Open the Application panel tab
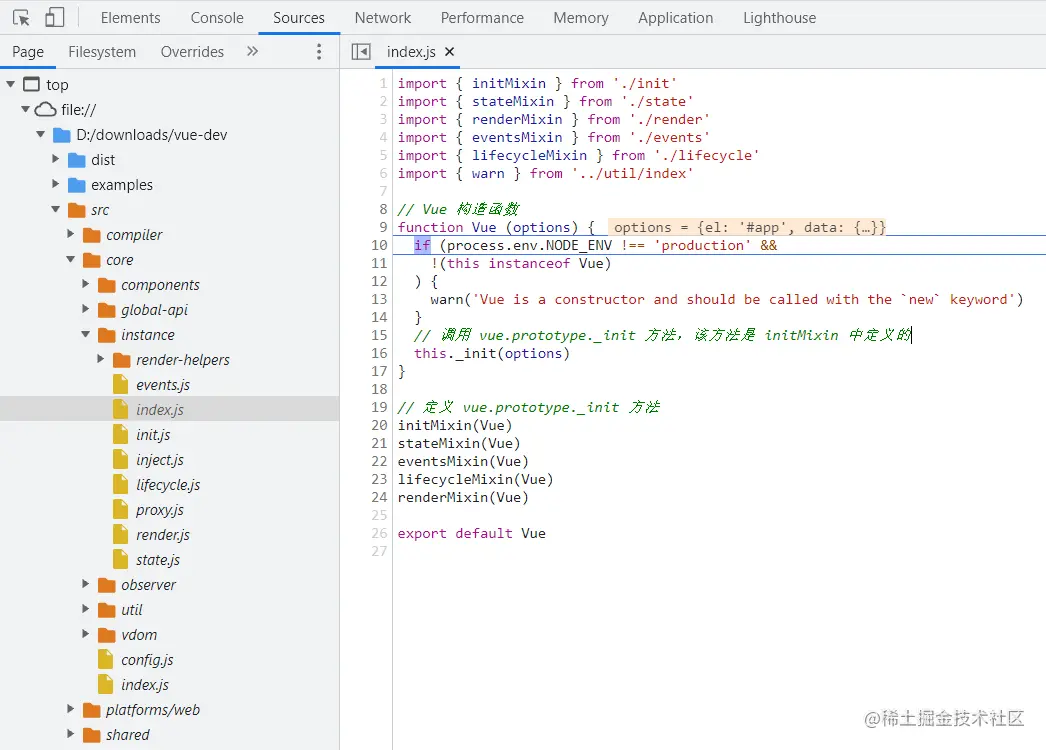Image resolution: width=1046 pixels, height=750 pixels. tap(676, 18)
